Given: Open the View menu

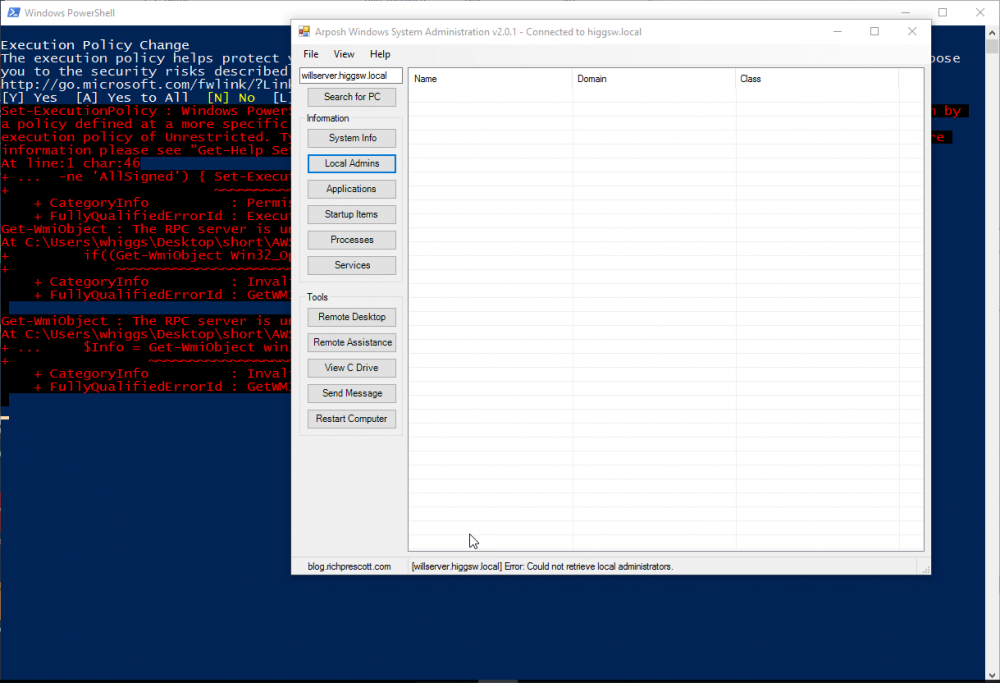Looking at the screenshot, I should click(344, 54).
